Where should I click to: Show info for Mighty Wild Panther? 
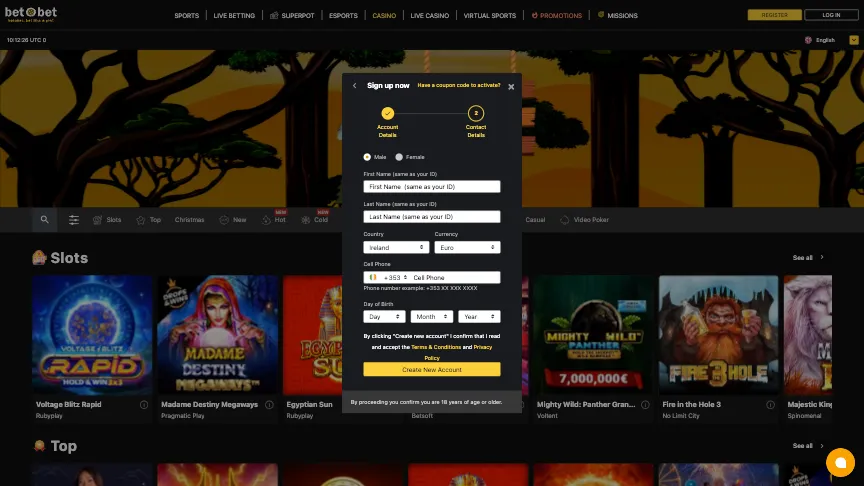[645, 404]
